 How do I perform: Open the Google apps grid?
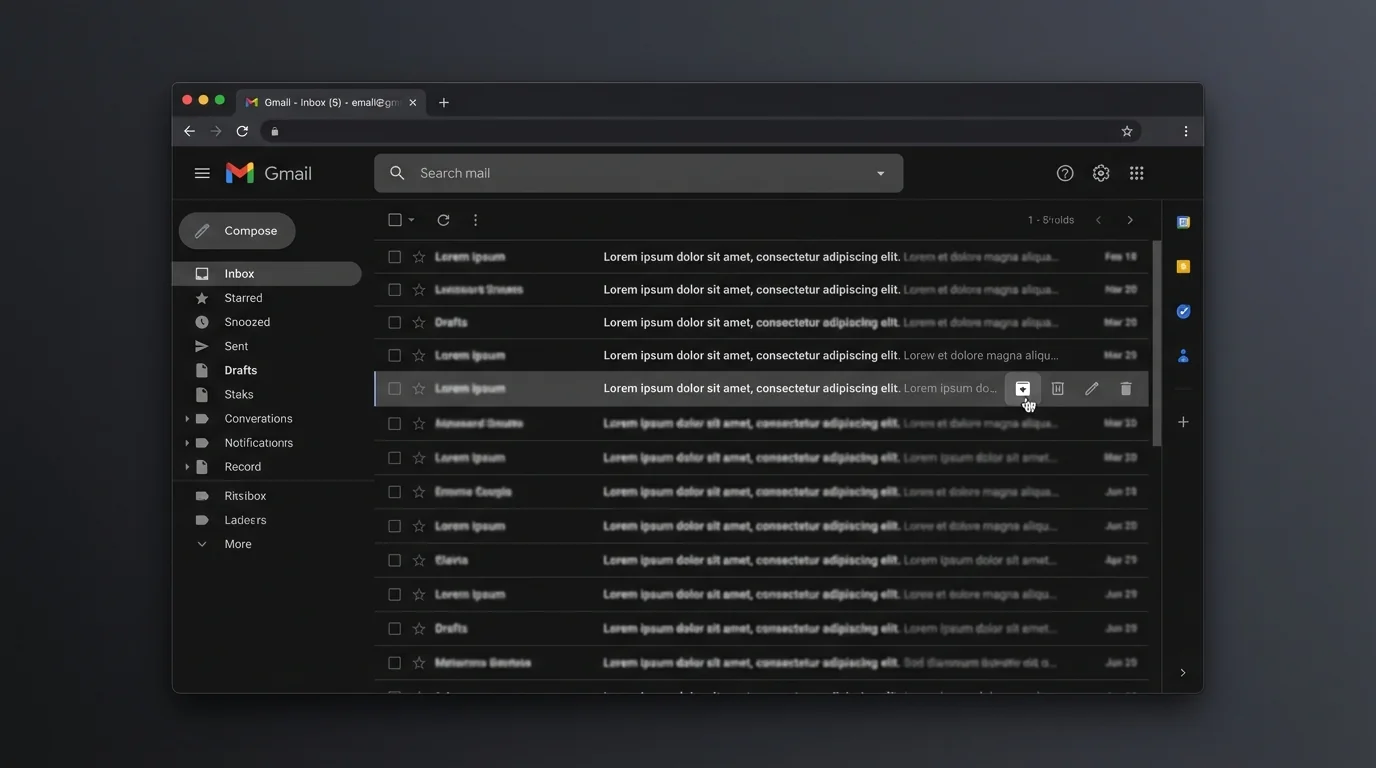[x=1137, y=173]
